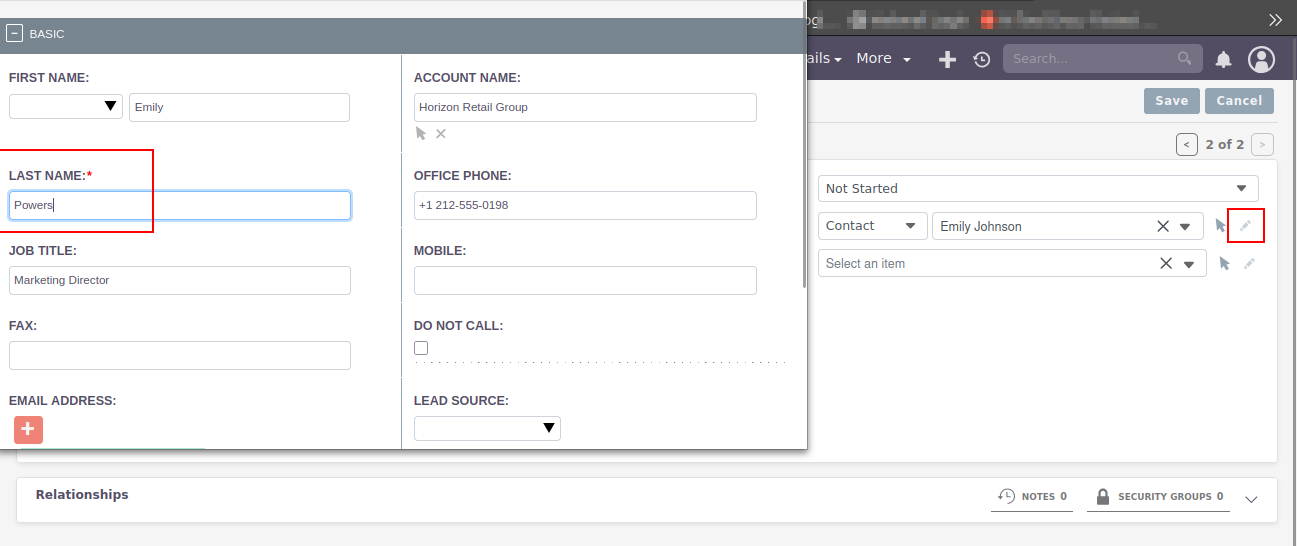The width and height of the screenshot is (1297, 546).
Task: Click the 2 of 2 record counter
Action: 1224,144
